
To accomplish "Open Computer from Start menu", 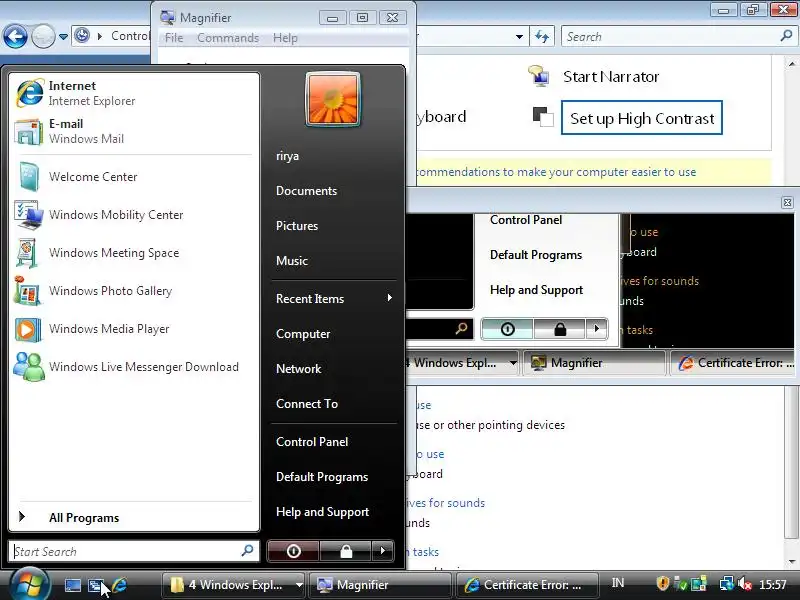I will point(303,334).
